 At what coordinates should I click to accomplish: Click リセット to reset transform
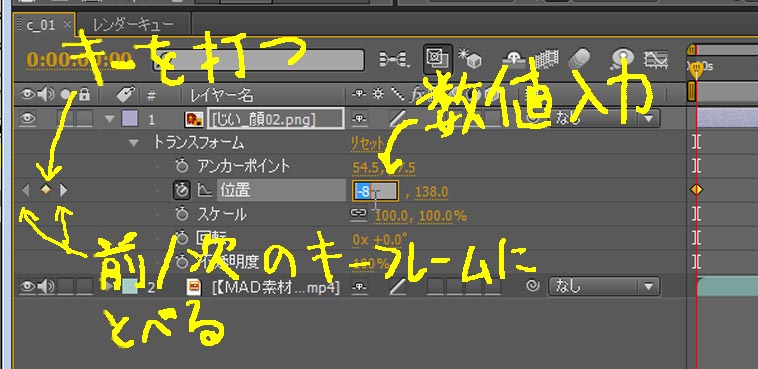(x=367, y=144)
